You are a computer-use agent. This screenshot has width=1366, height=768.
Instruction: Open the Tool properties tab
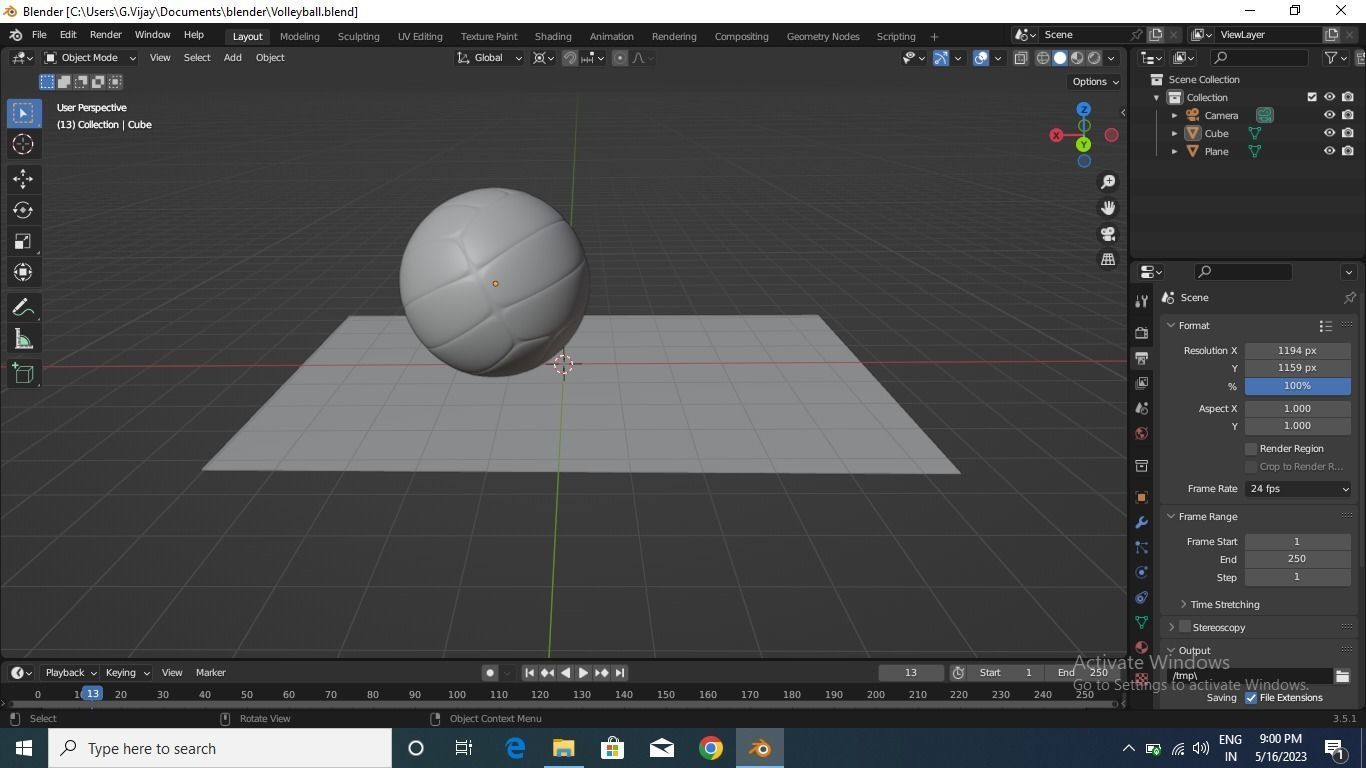(x=1141, y=301)
